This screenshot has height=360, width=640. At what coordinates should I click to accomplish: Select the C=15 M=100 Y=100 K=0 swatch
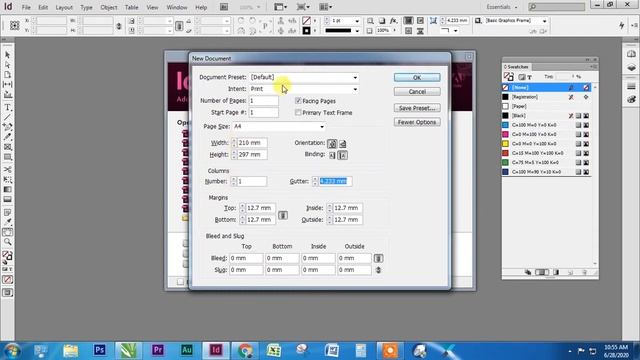[546, 153]
